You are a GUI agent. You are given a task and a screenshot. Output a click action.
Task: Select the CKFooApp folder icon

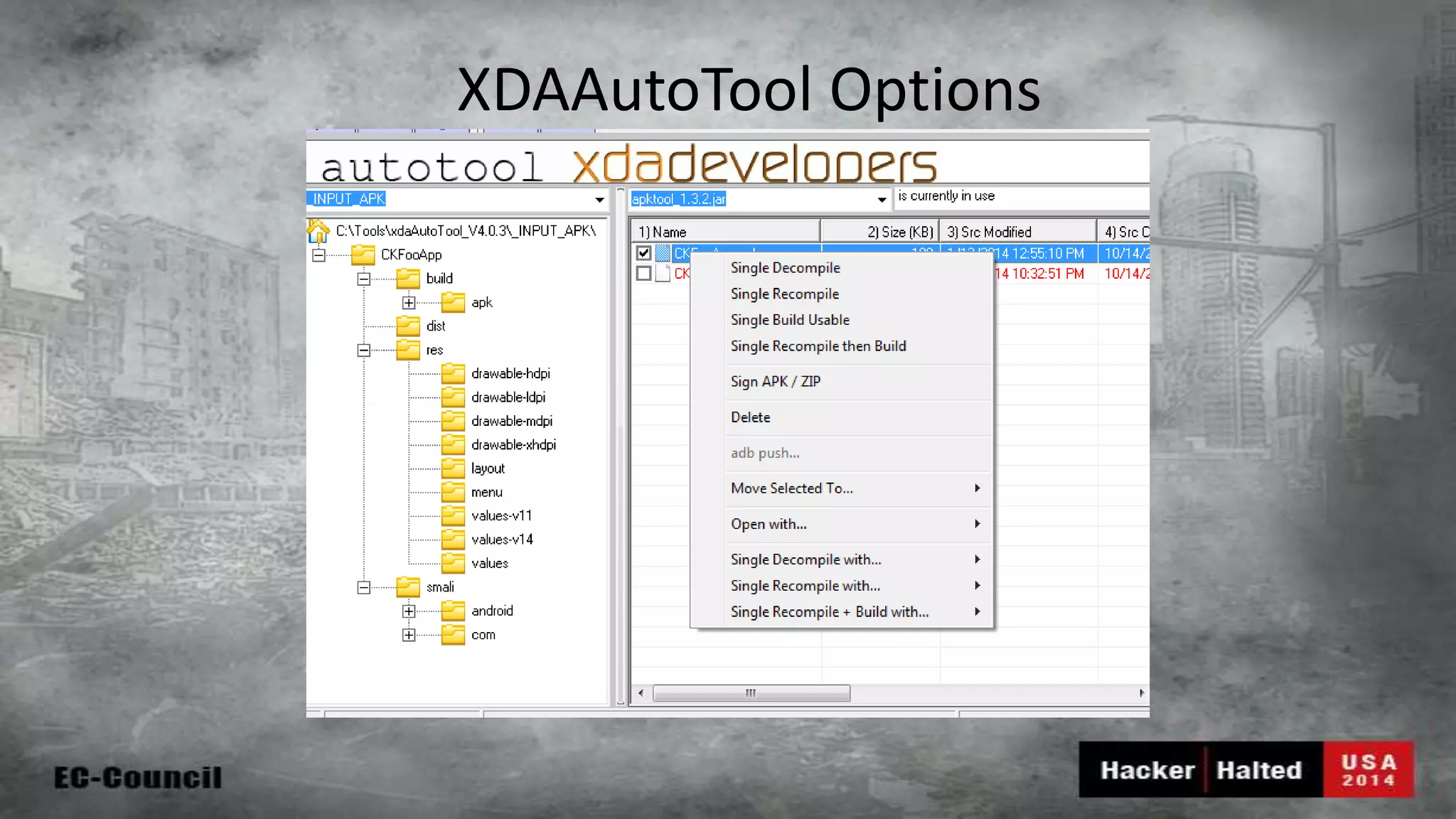[x=363, y=255]
